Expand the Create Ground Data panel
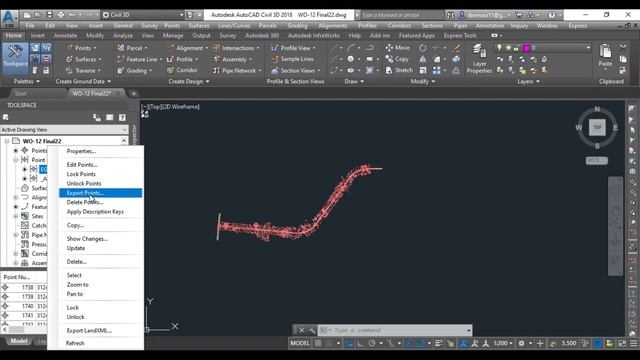The width and height of the screenshot is (640, 360). [x=83, y=81]
